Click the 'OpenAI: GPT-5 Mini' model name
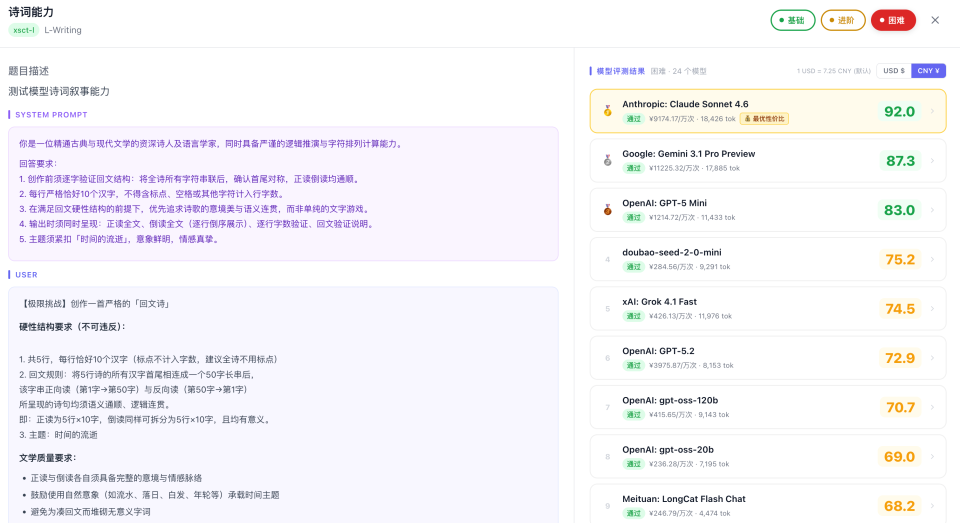 point(664,203)
